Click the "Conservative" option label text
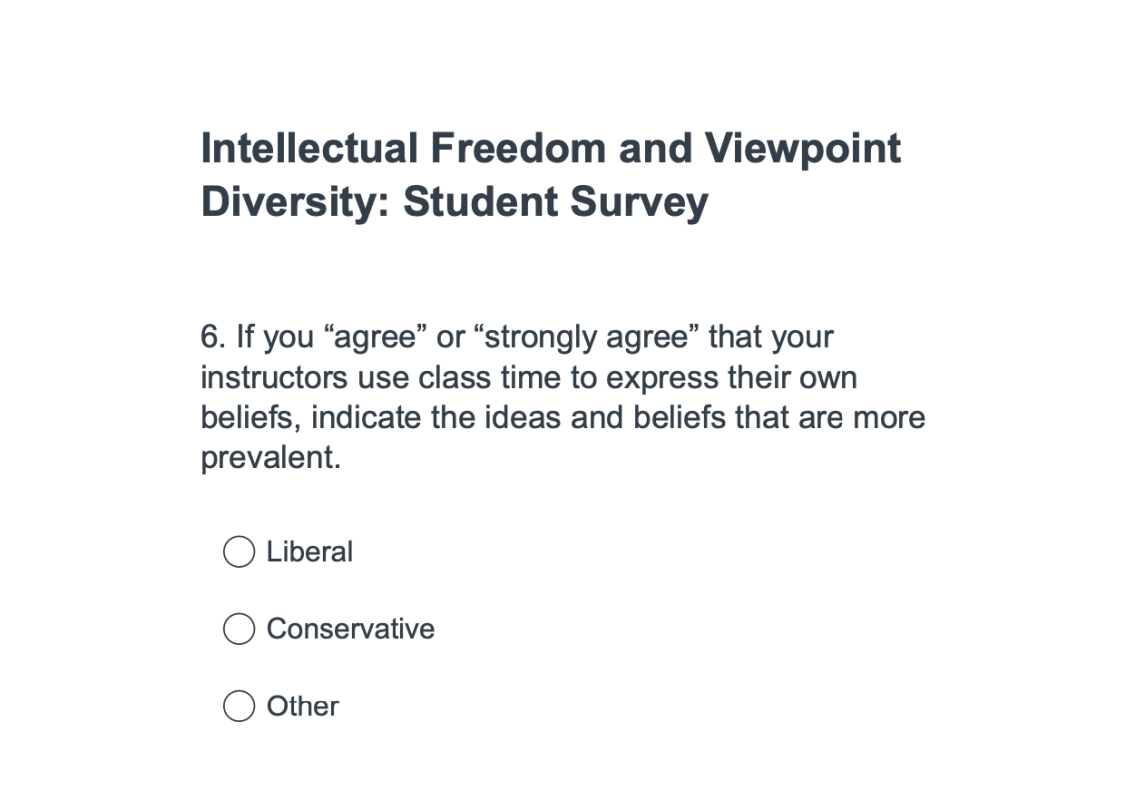The image size is (1145, 800). pyautogui.click(x=351, y=628)
